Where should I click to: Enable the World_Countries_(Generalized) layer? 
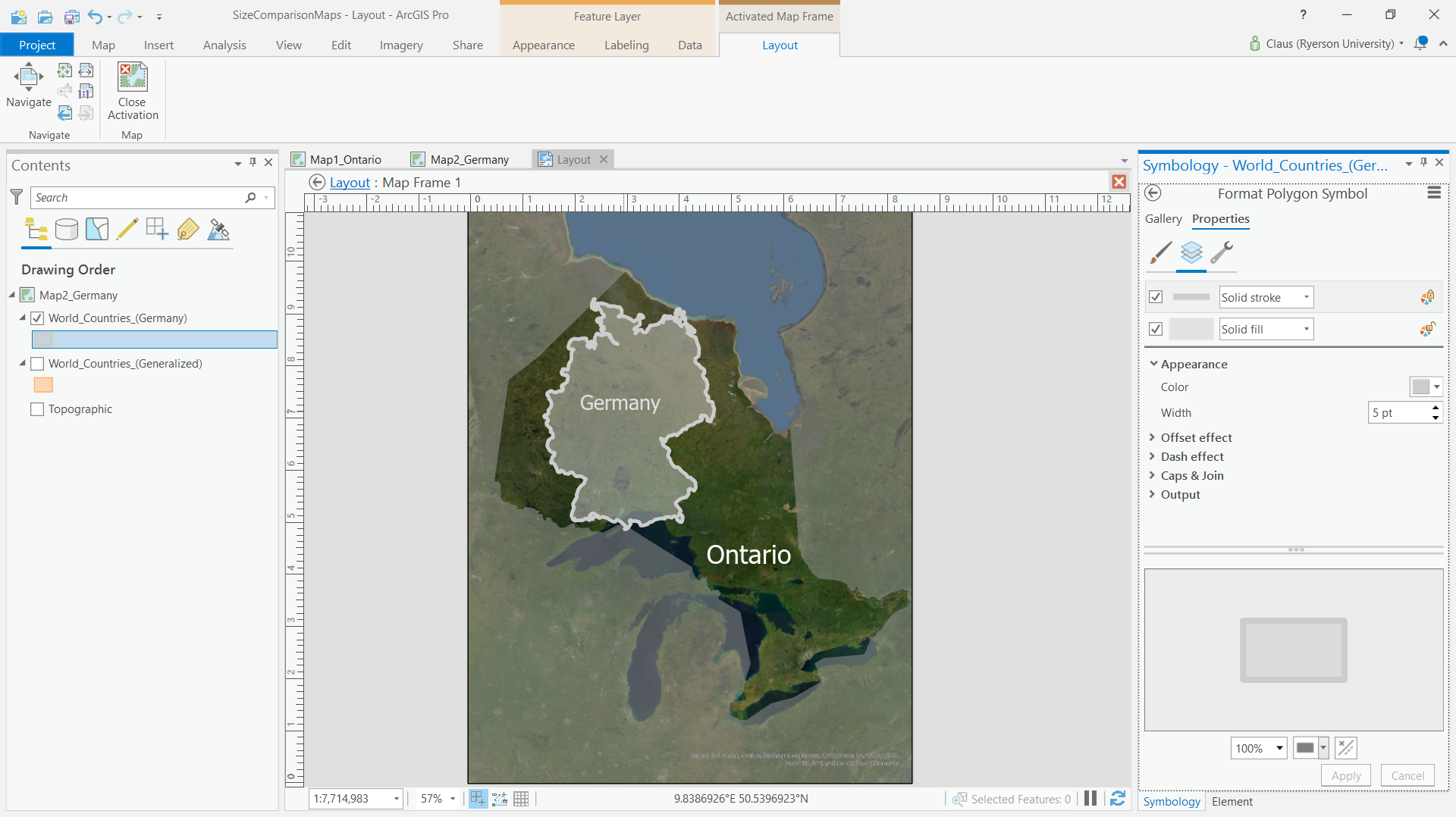point(36,364)
